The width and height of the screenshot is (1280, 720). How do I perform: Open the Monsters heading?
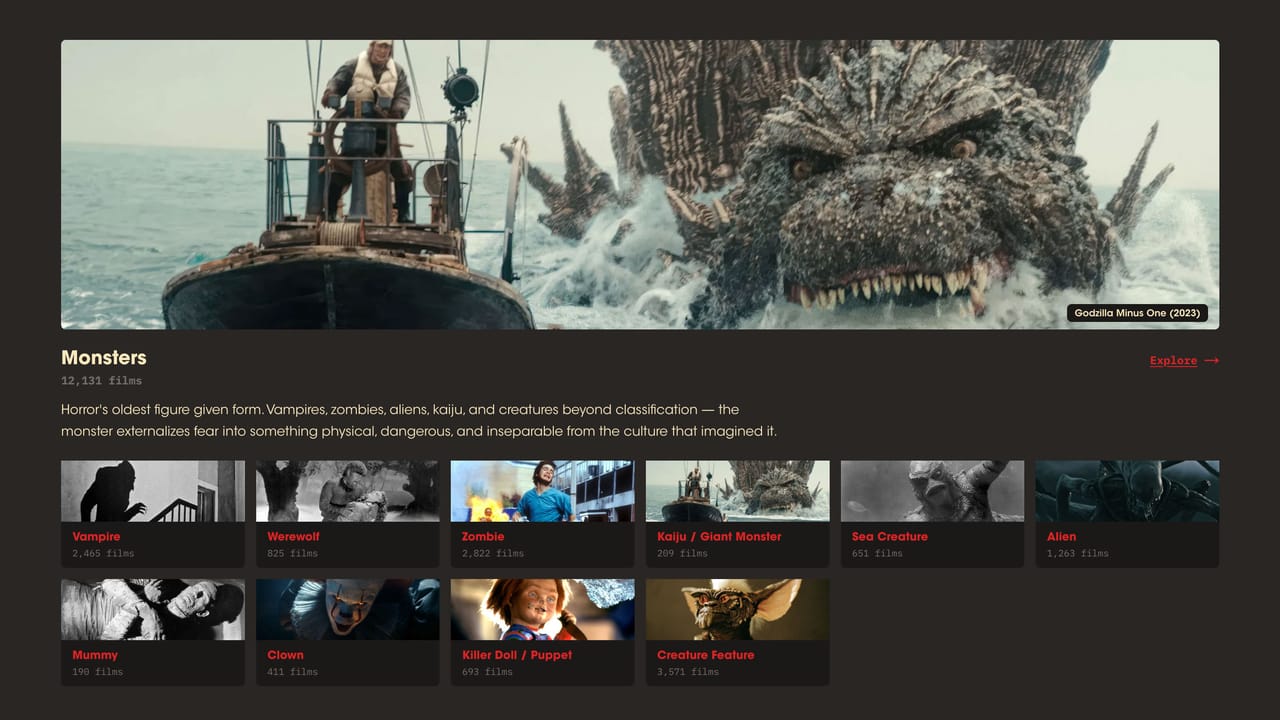[104, 357]
